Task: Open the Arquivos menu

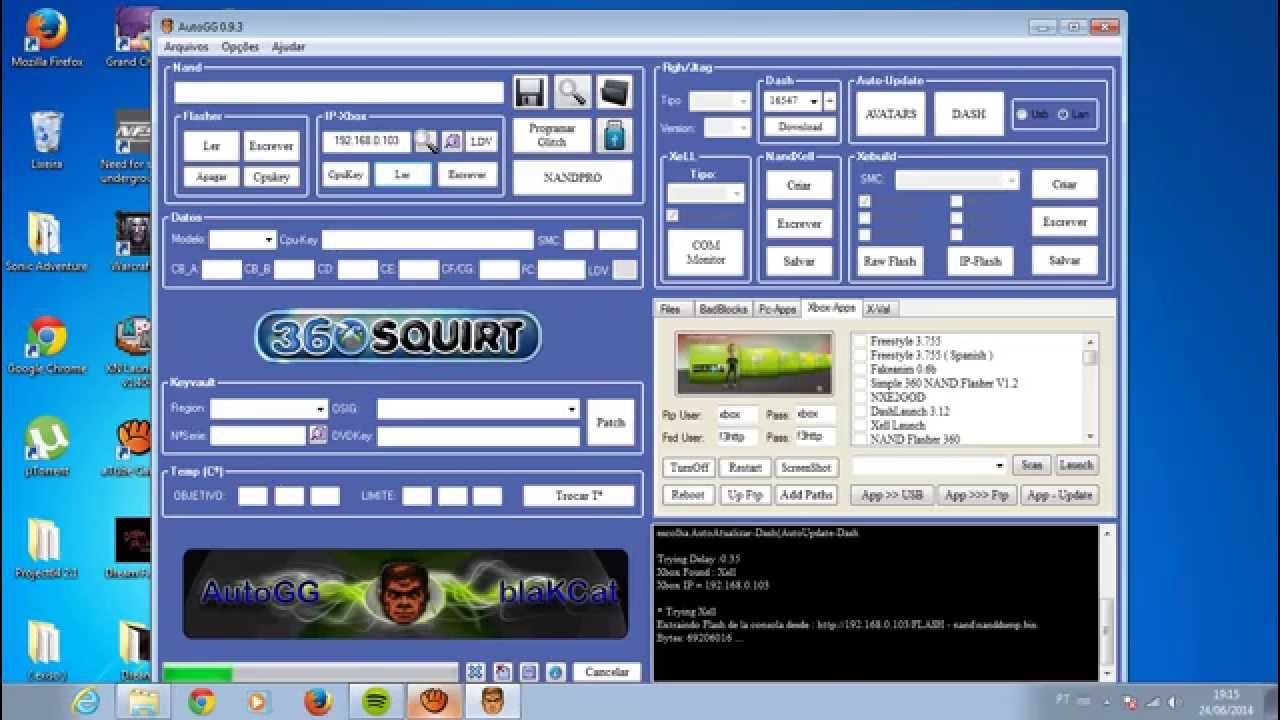Action: coord(186,47)
